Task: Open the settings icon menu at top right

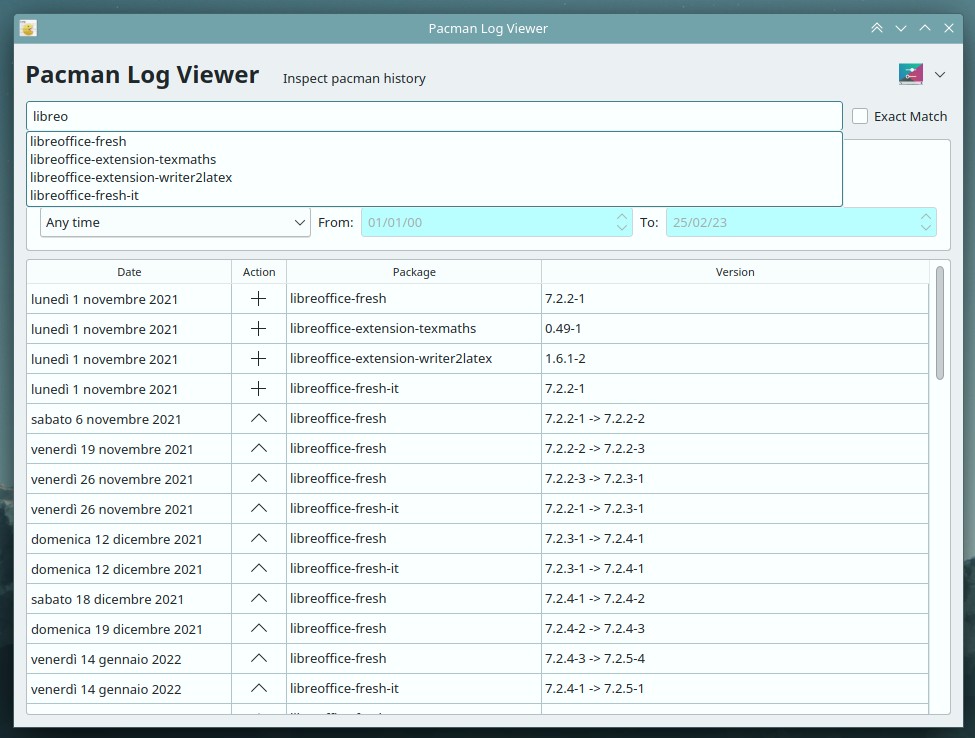Action: (911, 74)
